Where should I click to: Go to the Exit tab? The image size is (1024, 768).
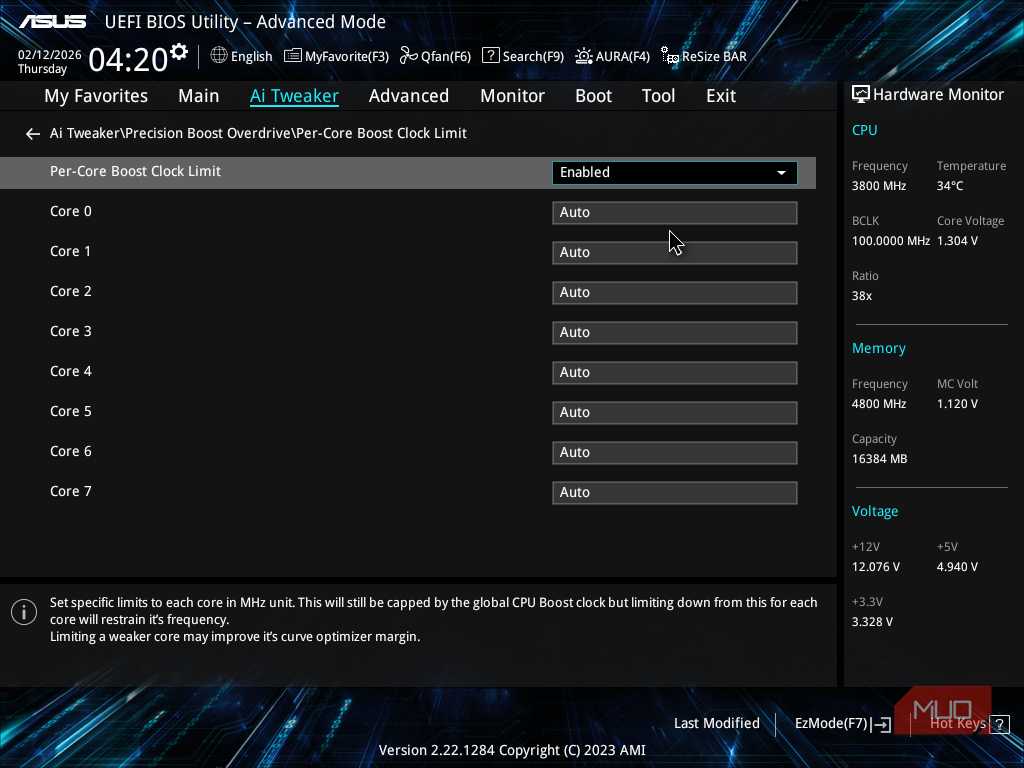pyautogui.click(x=721, y=96)
